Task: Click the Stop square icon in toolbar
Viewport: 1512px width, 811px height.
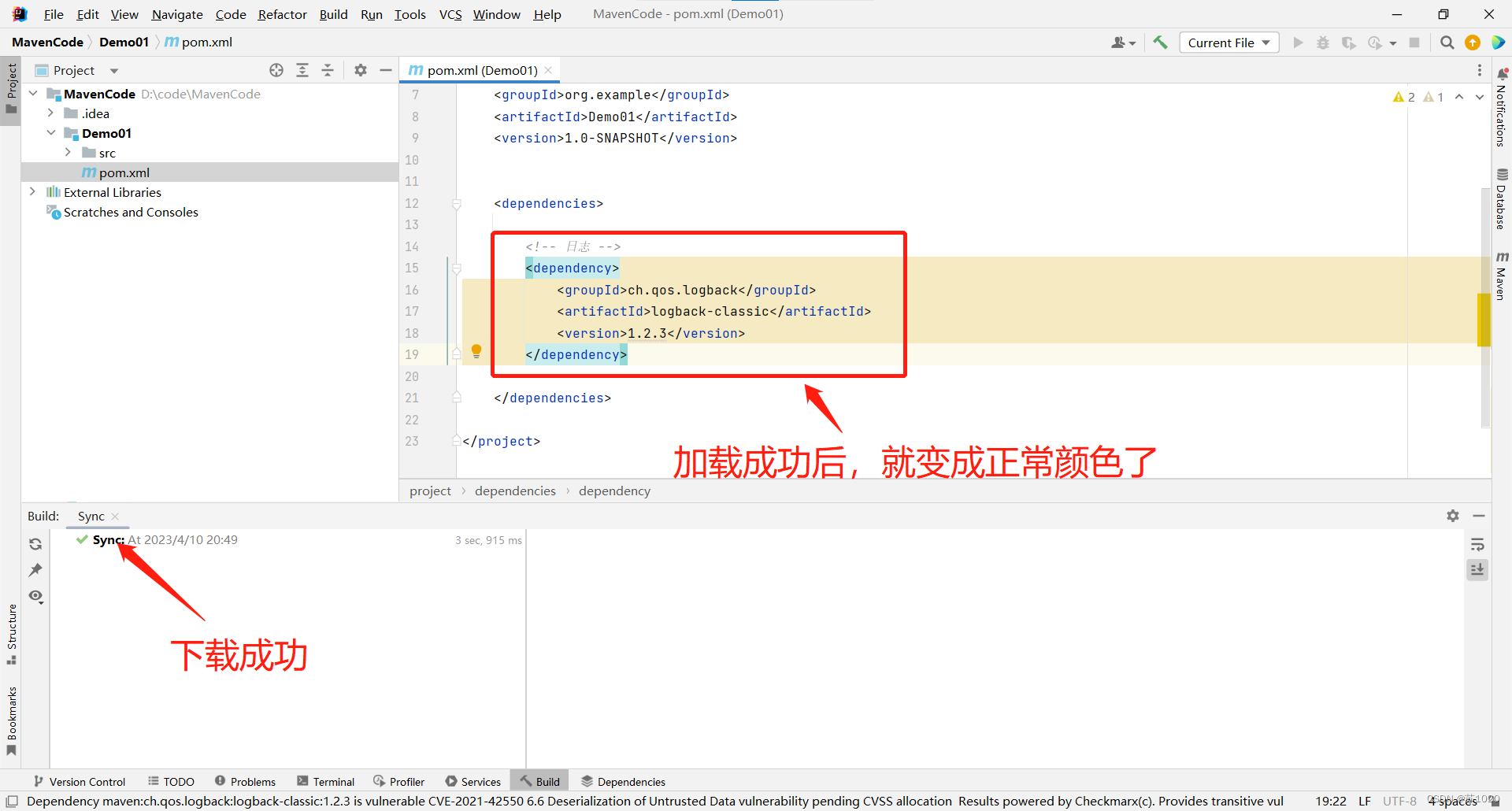Action: [x=1414, y=43]
